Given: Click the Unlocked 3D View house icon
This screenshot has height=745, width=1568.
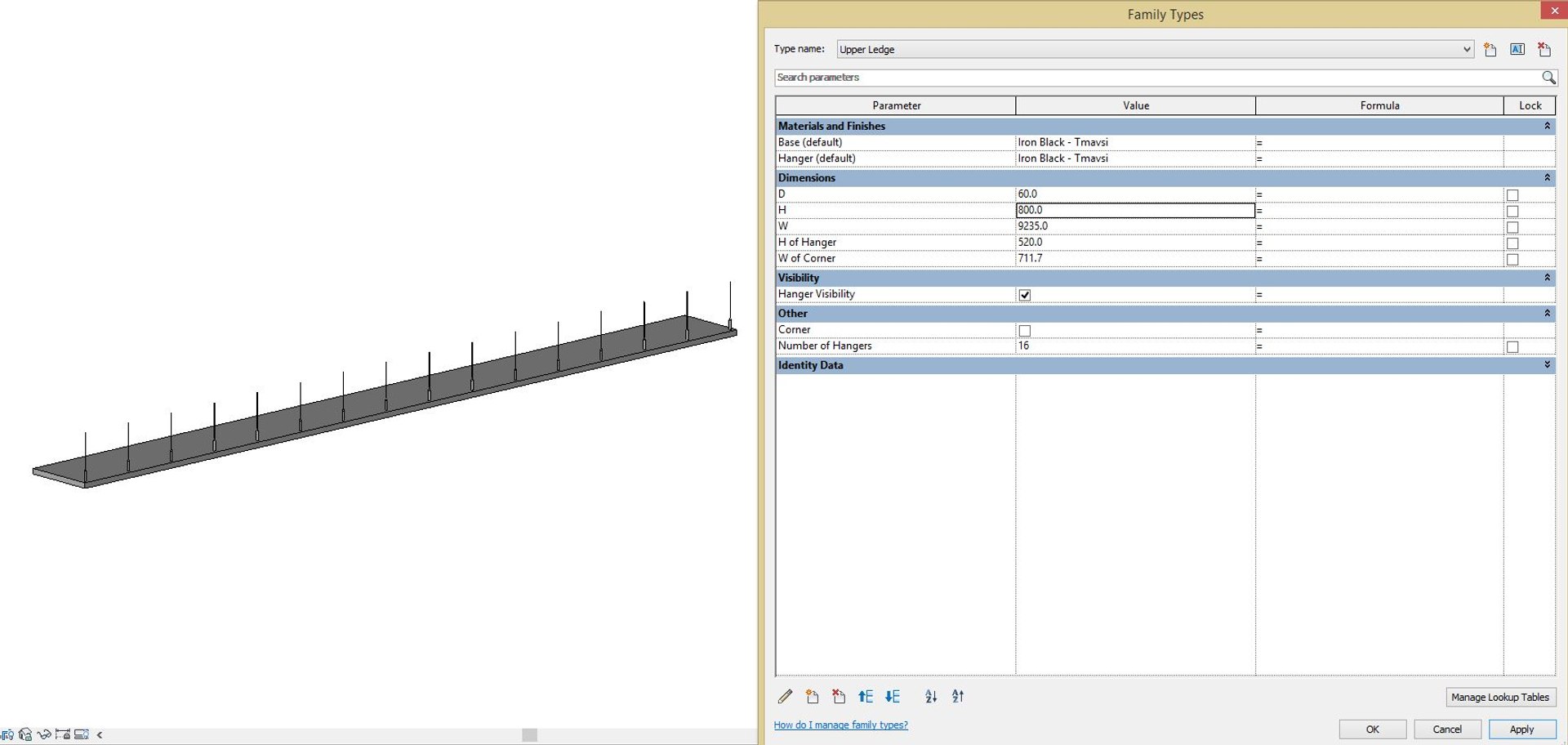Looking at the screenshot, I should coord(25,734).
